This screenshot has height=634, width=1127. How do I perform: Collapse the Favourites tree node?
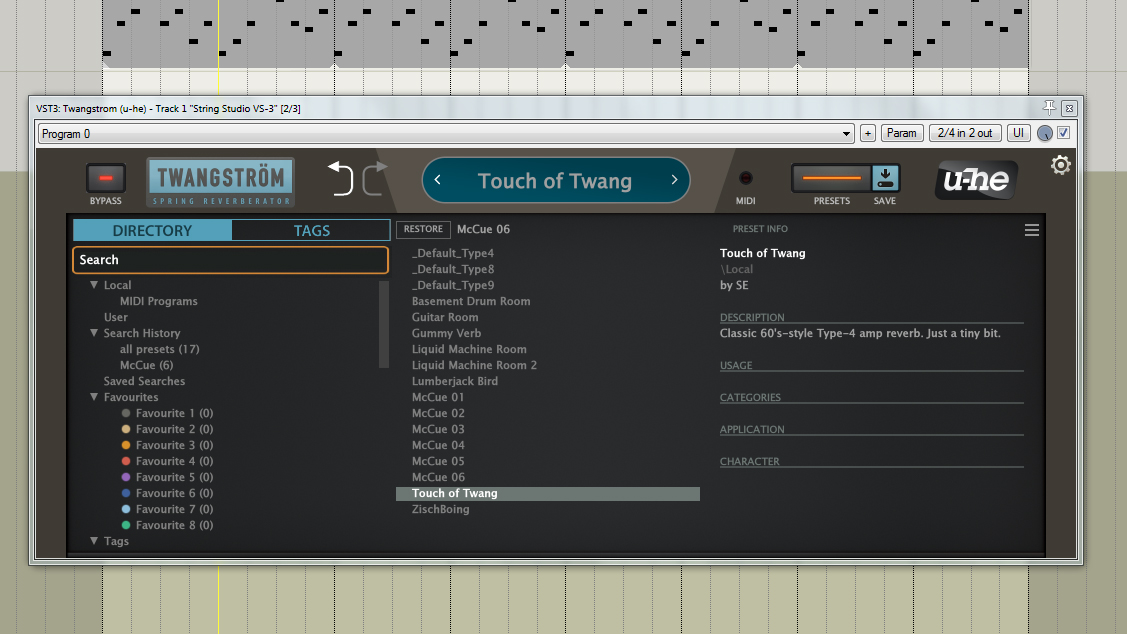(x=94, y=397)
